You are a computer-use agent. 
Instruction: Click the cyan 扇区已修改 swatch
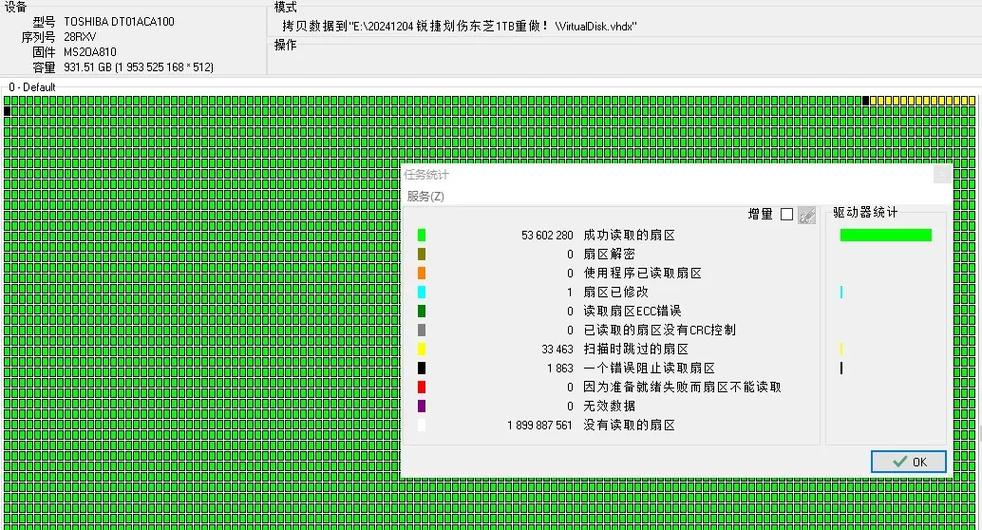421,292
